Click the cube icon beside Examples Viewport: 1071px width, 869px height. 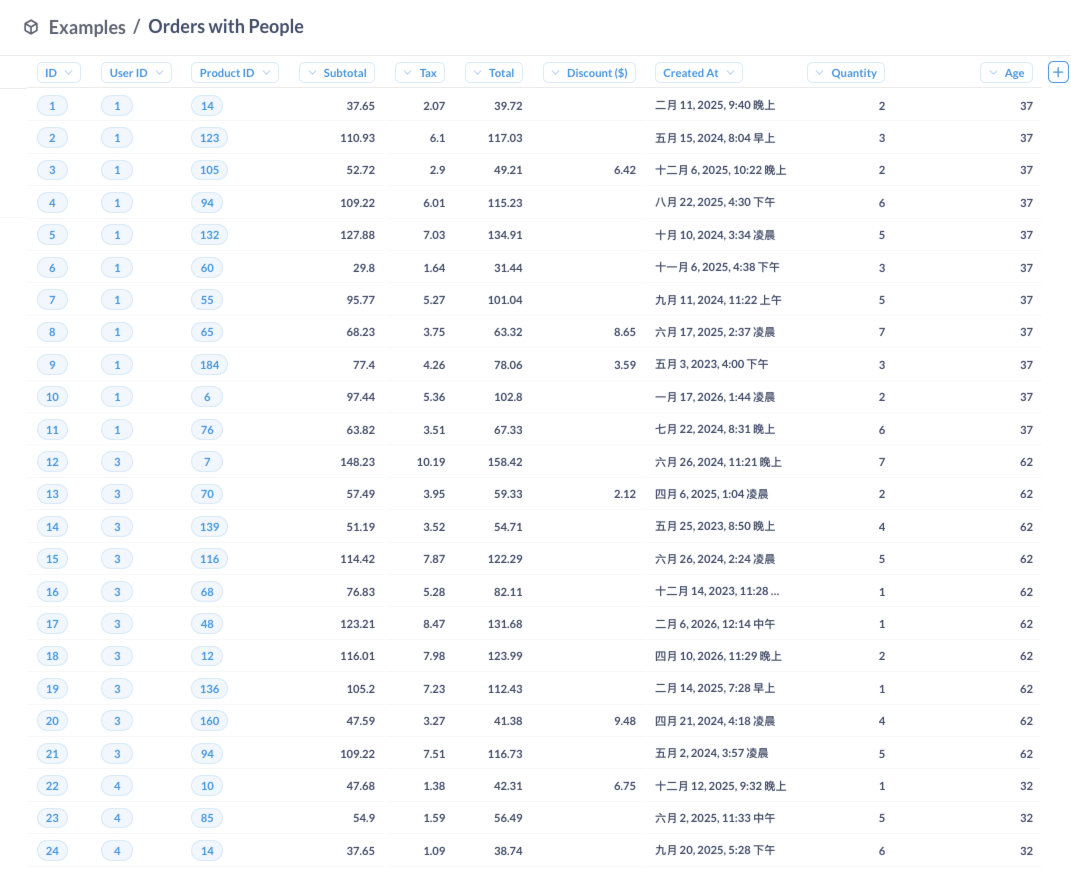click(x=31, y=27)
